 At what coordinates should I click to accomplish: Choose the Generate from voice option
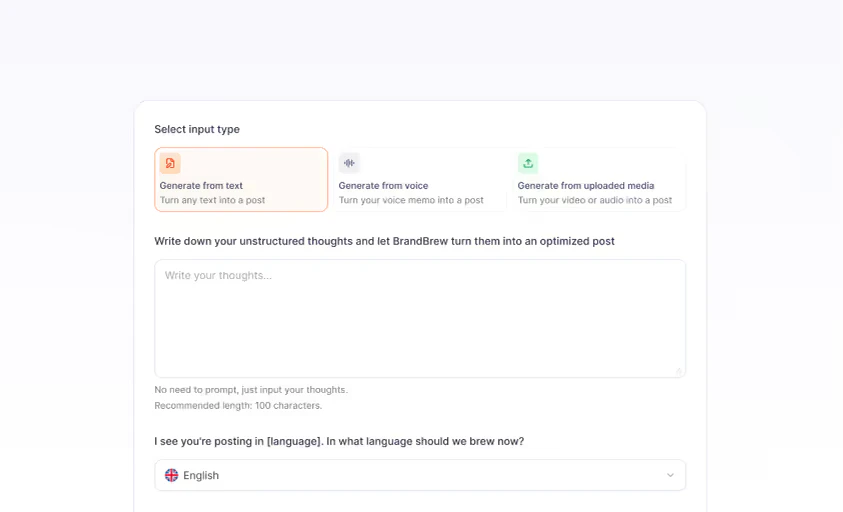click(x=420, y=180)
